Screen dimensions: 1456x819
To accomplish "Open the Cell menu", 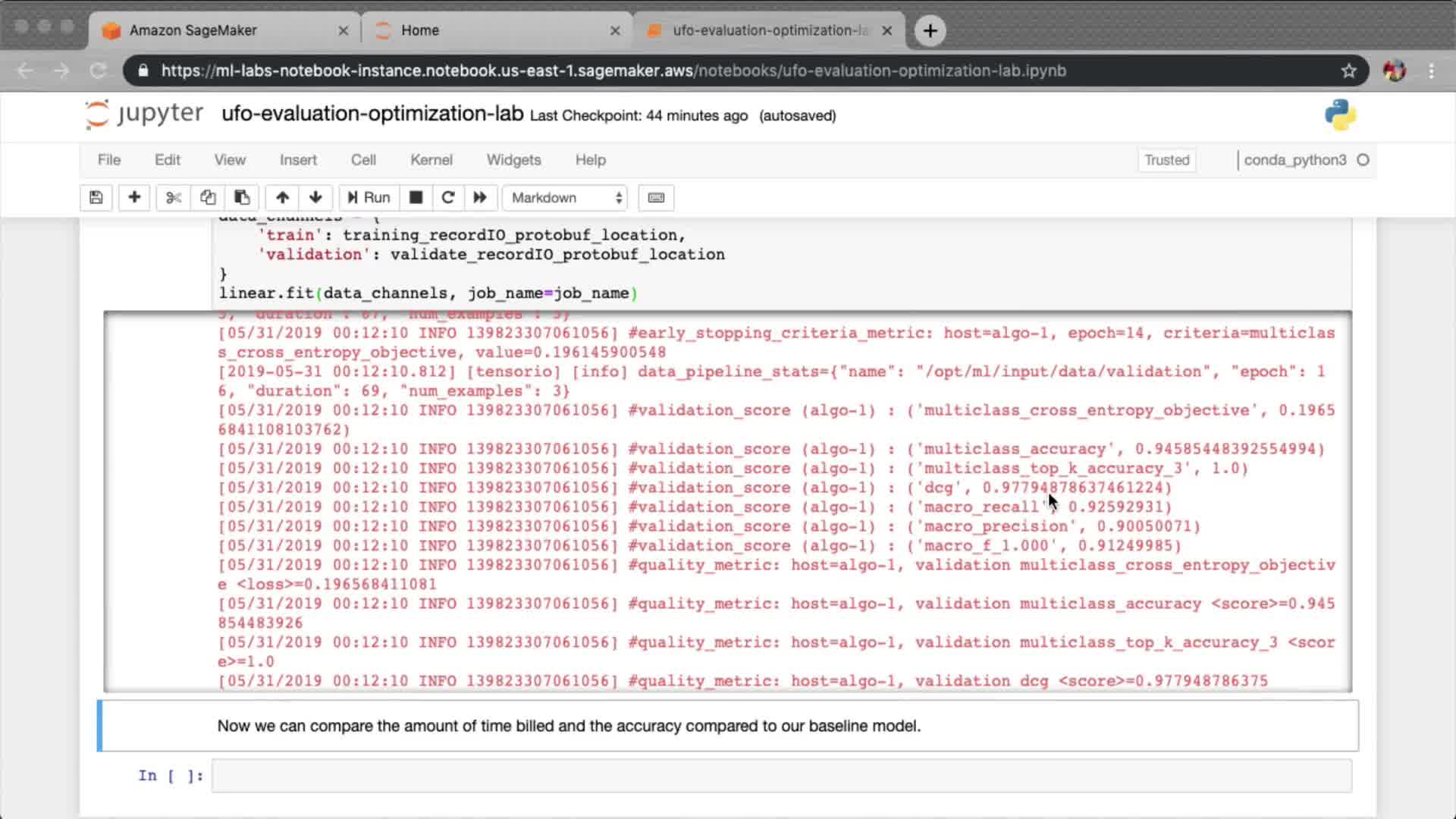I will tap(363, 160).
